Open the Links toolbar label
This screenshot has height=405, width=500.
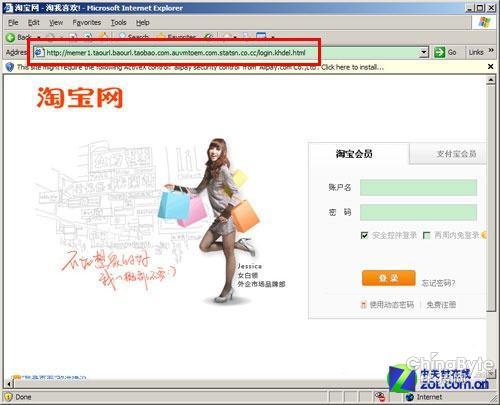(x=476, y=52)
